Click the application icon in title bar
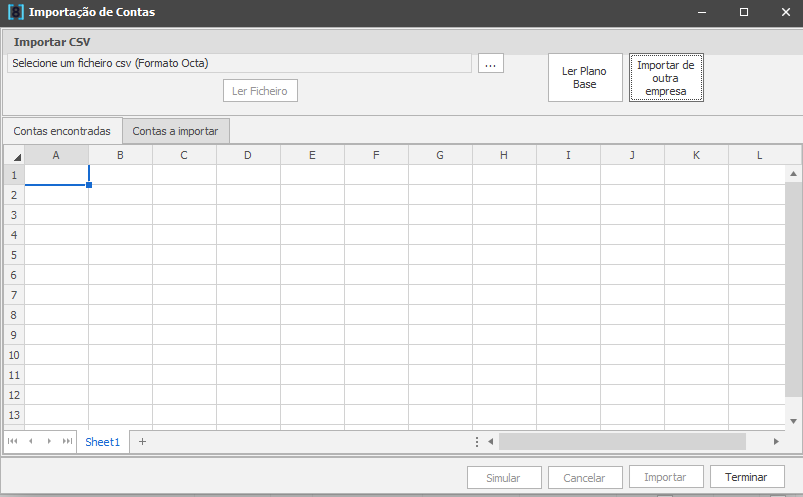Image resolution: width=803 pixels, height=497 pixels. click(x=15, y=13)
